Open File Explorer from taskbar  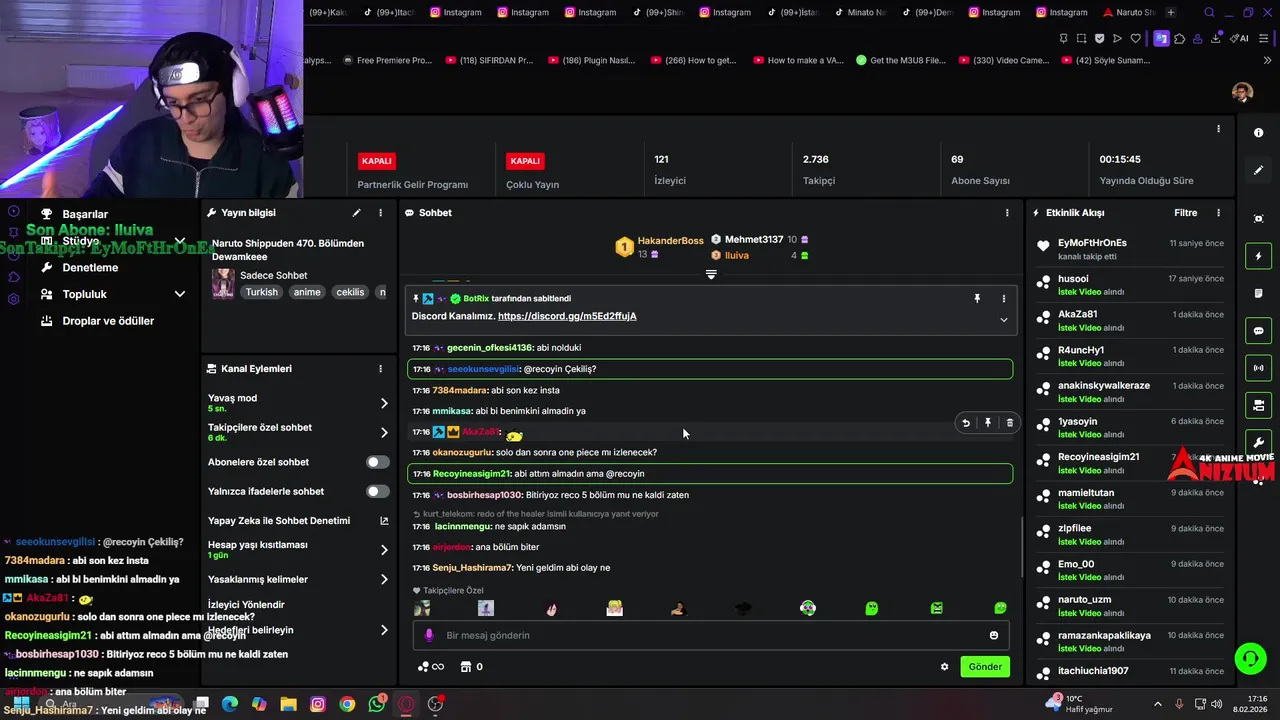pos(288,704)
